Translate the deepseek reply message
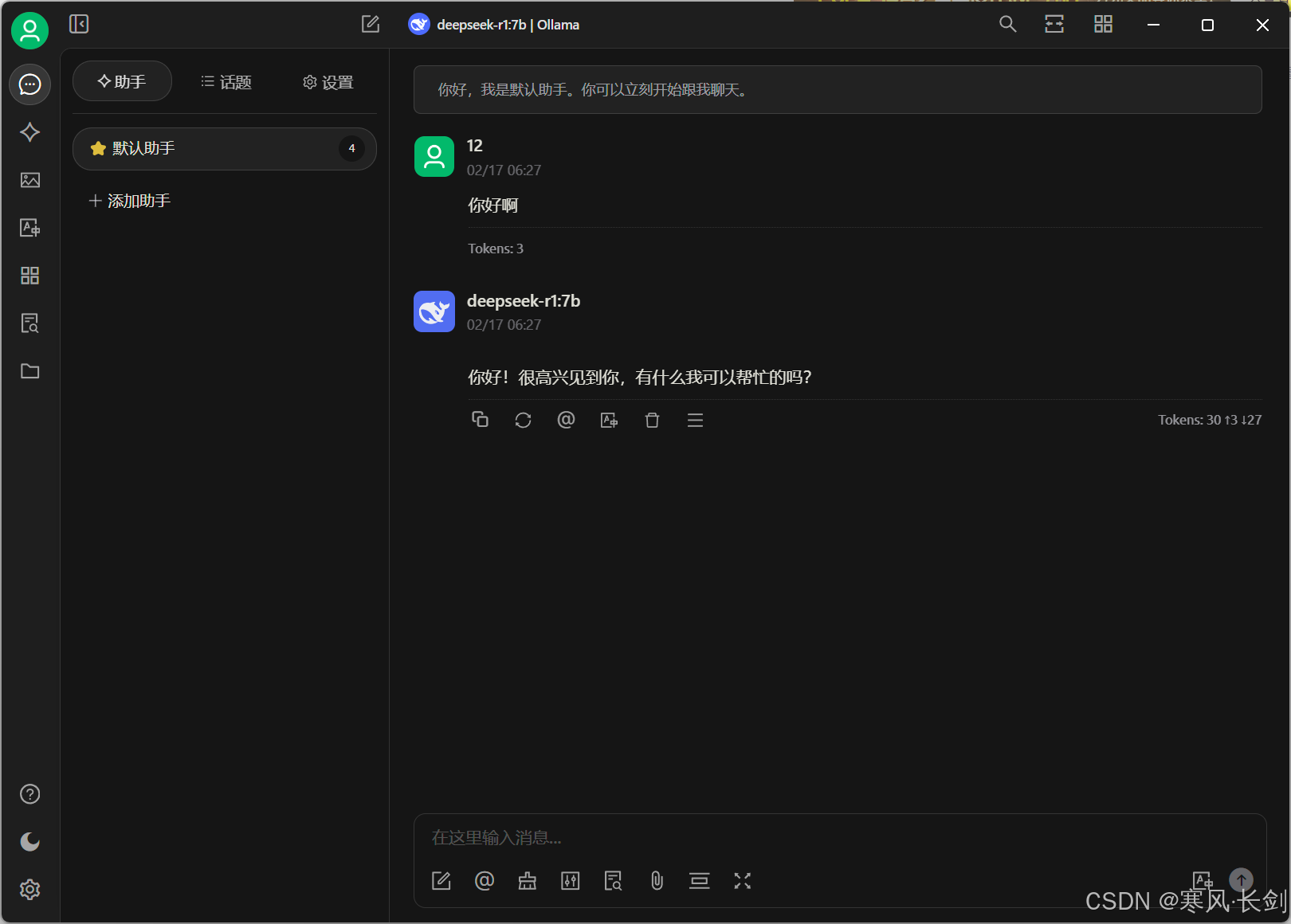The height and width of the screenshot is (924, 1291). click(609, 420)
